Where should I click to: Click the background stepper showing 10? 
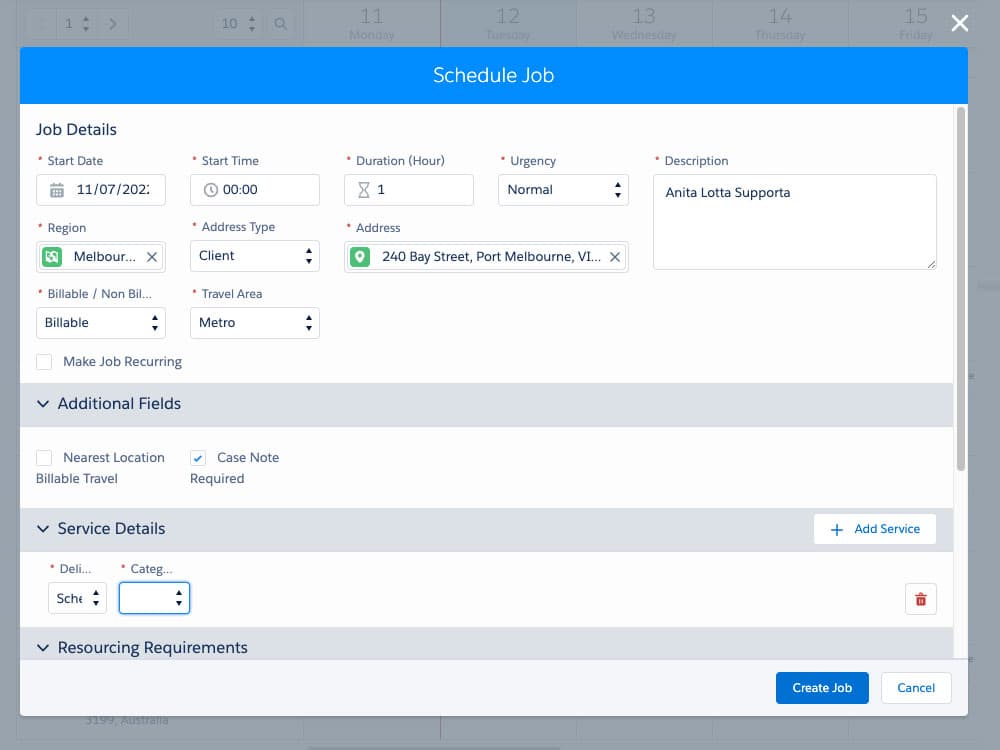point(238,24)
